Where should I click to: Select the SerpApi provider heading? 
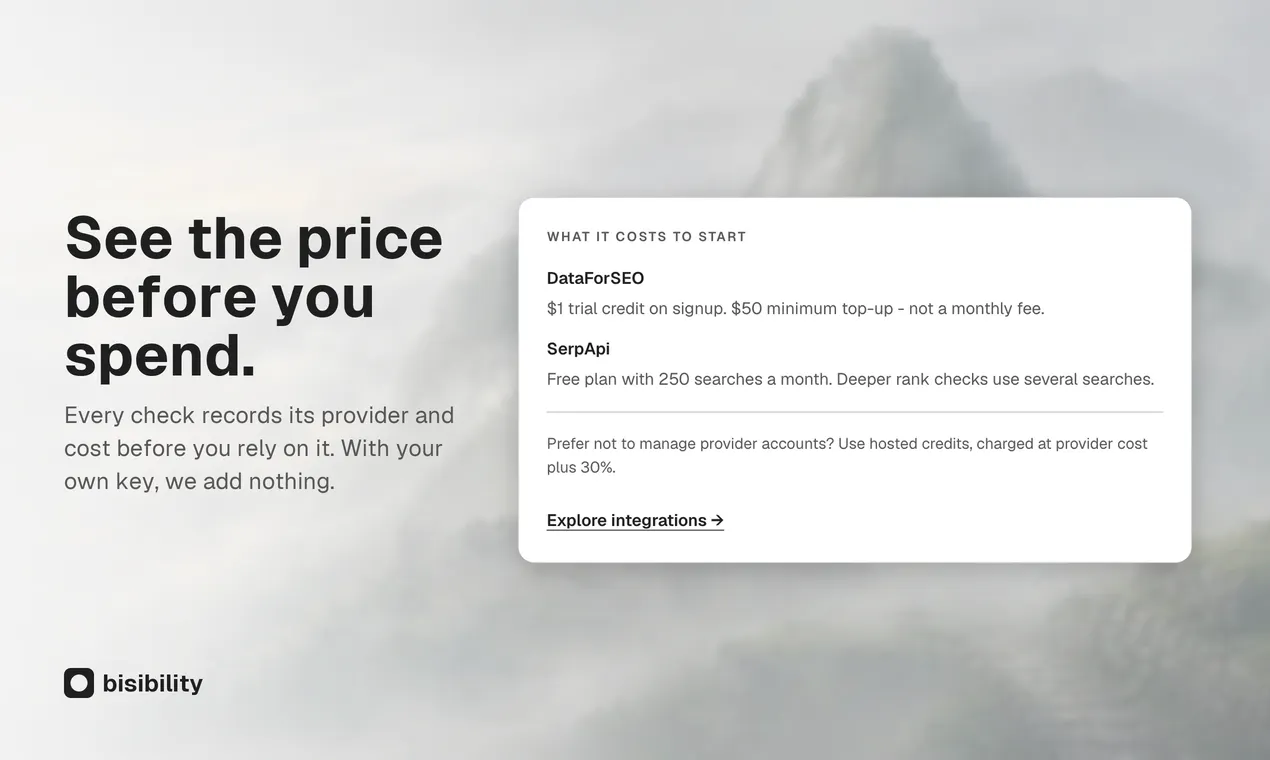point(578,349)
